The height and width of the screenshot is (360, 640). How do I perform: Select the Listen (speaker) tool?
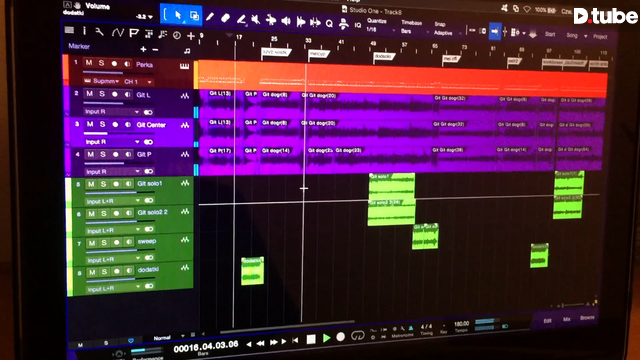point(286,21)
